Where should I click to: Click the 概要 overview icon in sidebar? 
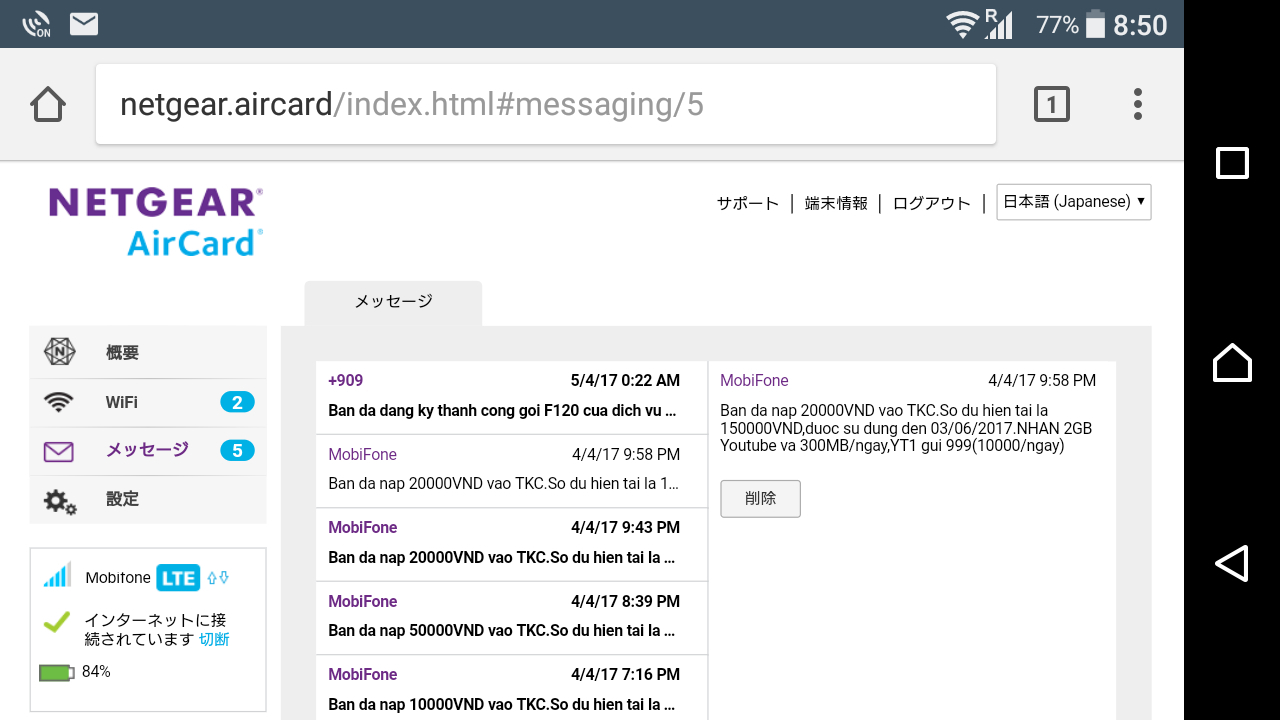coord(60,352)
